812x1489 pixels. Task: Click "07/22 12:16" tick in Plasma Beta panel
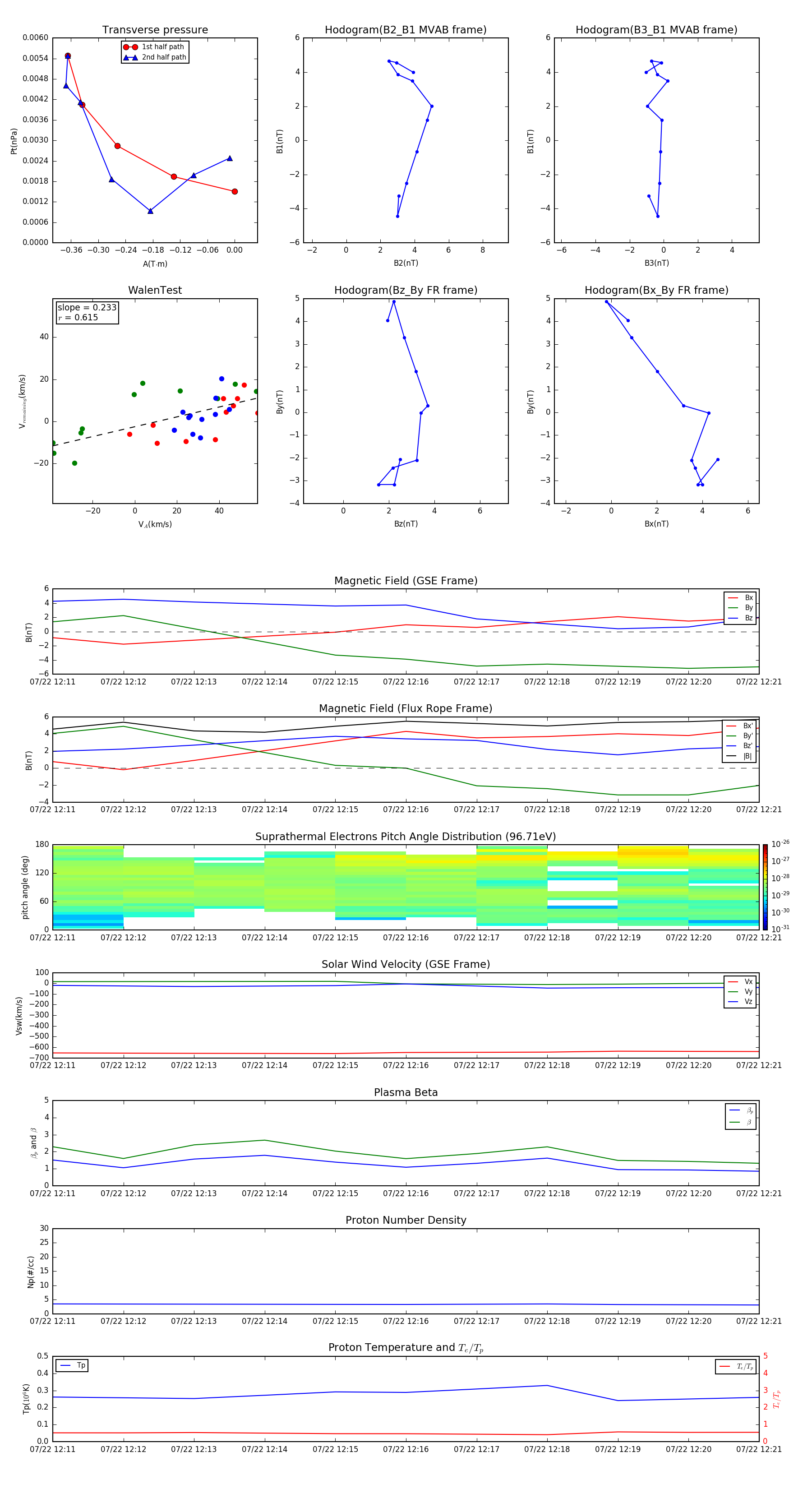point(406,1193)
